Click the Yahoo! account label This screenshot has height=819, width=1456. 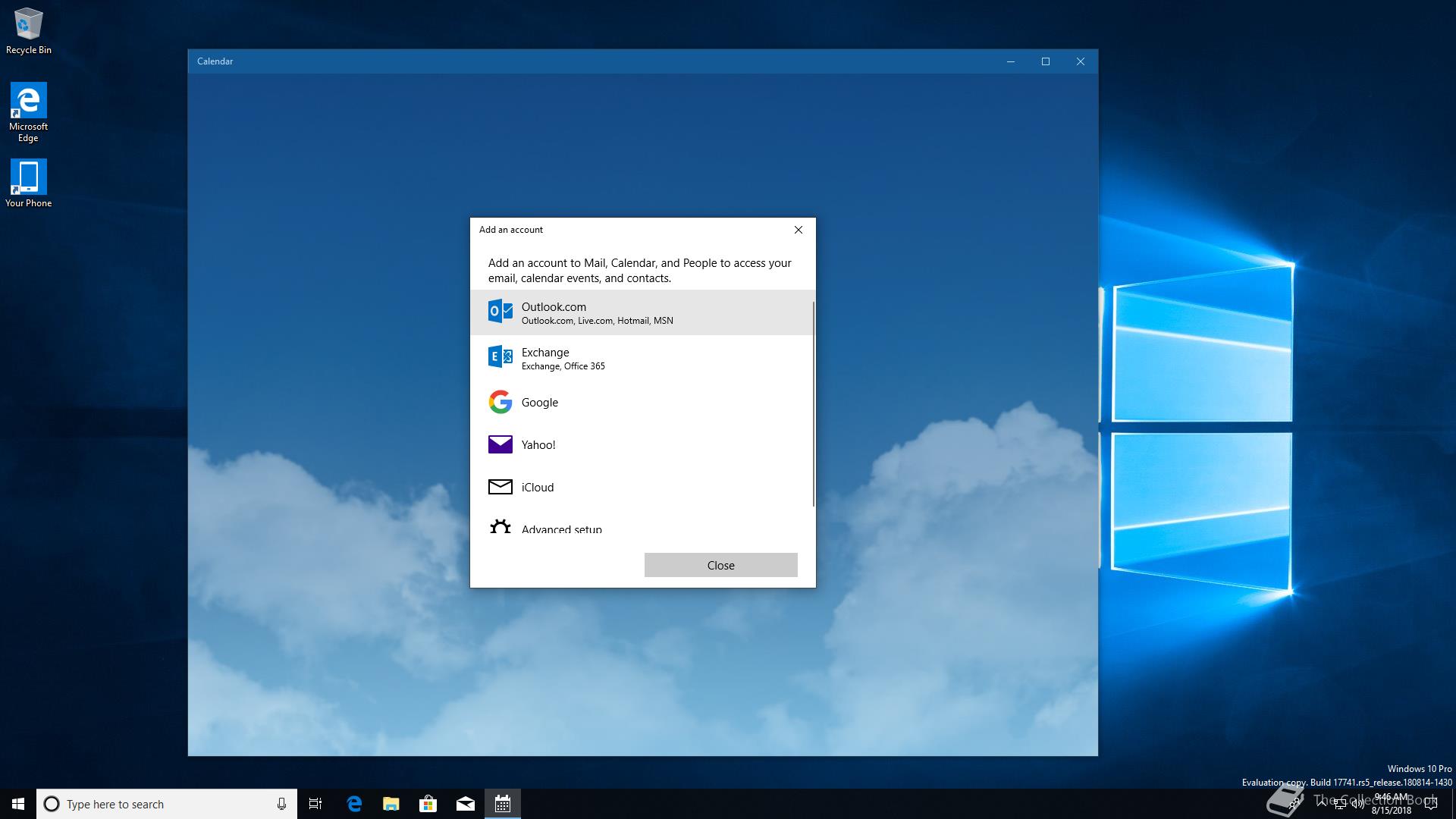coord(538,445)
